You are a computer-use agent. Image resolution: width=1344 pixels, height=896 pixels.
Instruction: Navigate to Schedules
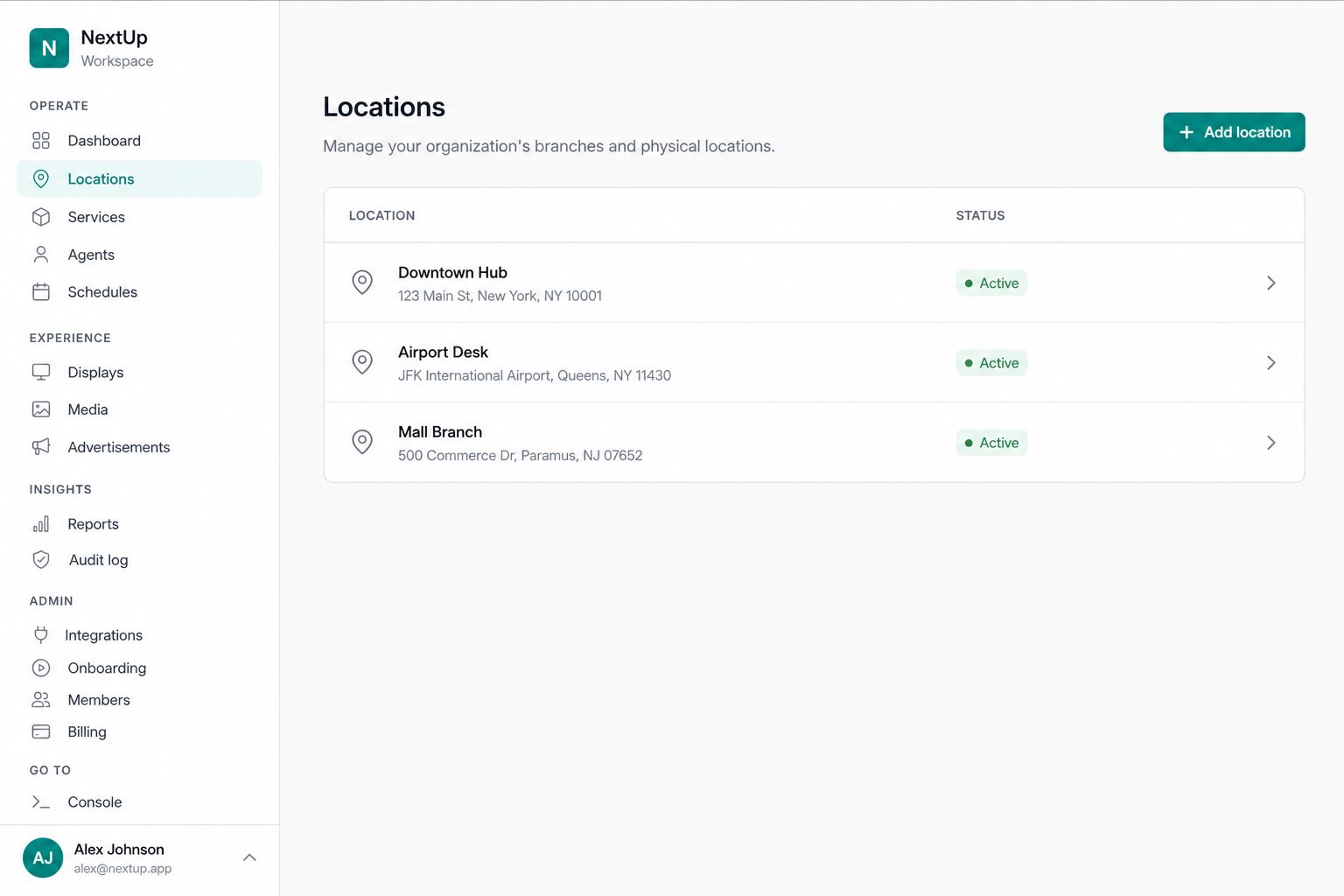click(140, 292)
